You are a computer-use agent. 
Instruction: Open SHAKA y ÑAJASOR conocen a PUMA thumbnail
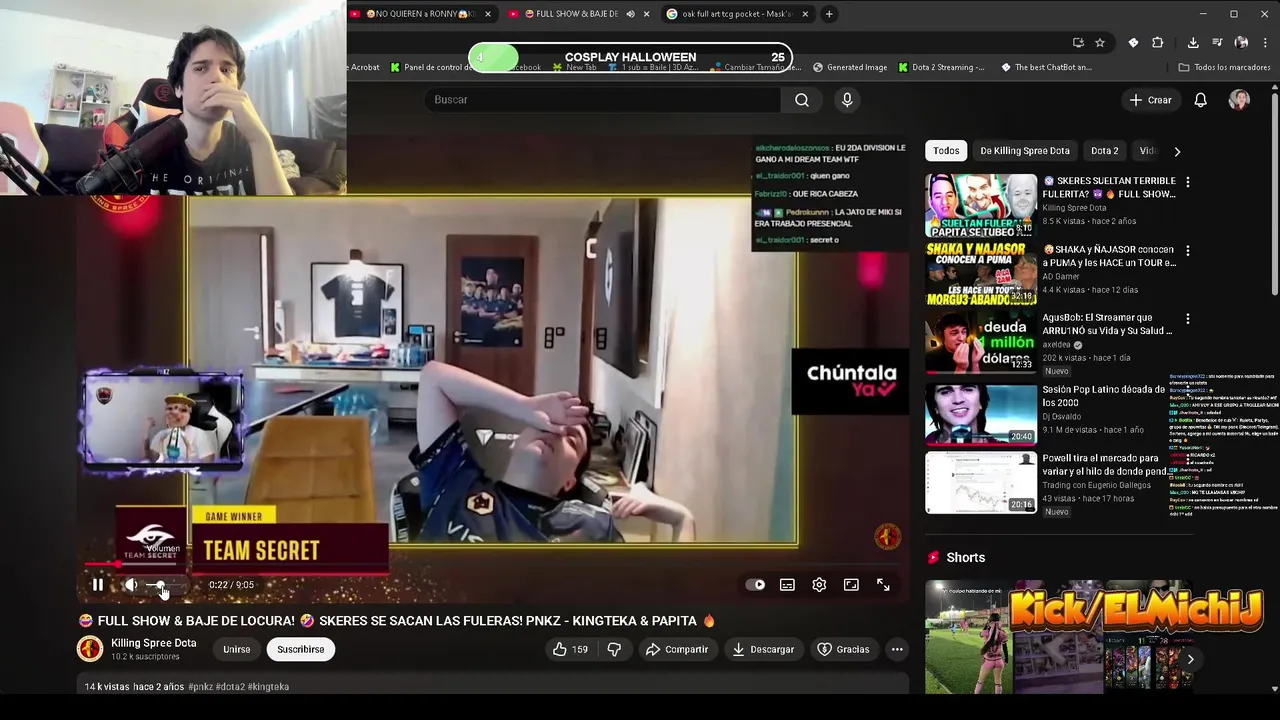click(981, 273)
